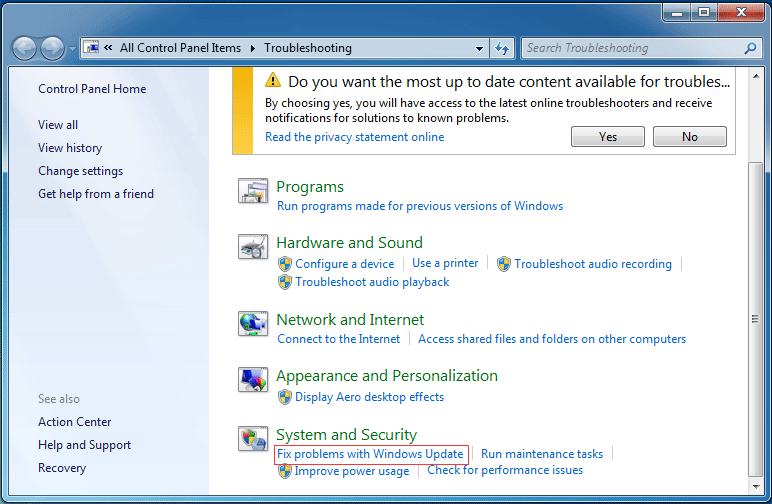Click Connect to the Internet

[338, 339]
